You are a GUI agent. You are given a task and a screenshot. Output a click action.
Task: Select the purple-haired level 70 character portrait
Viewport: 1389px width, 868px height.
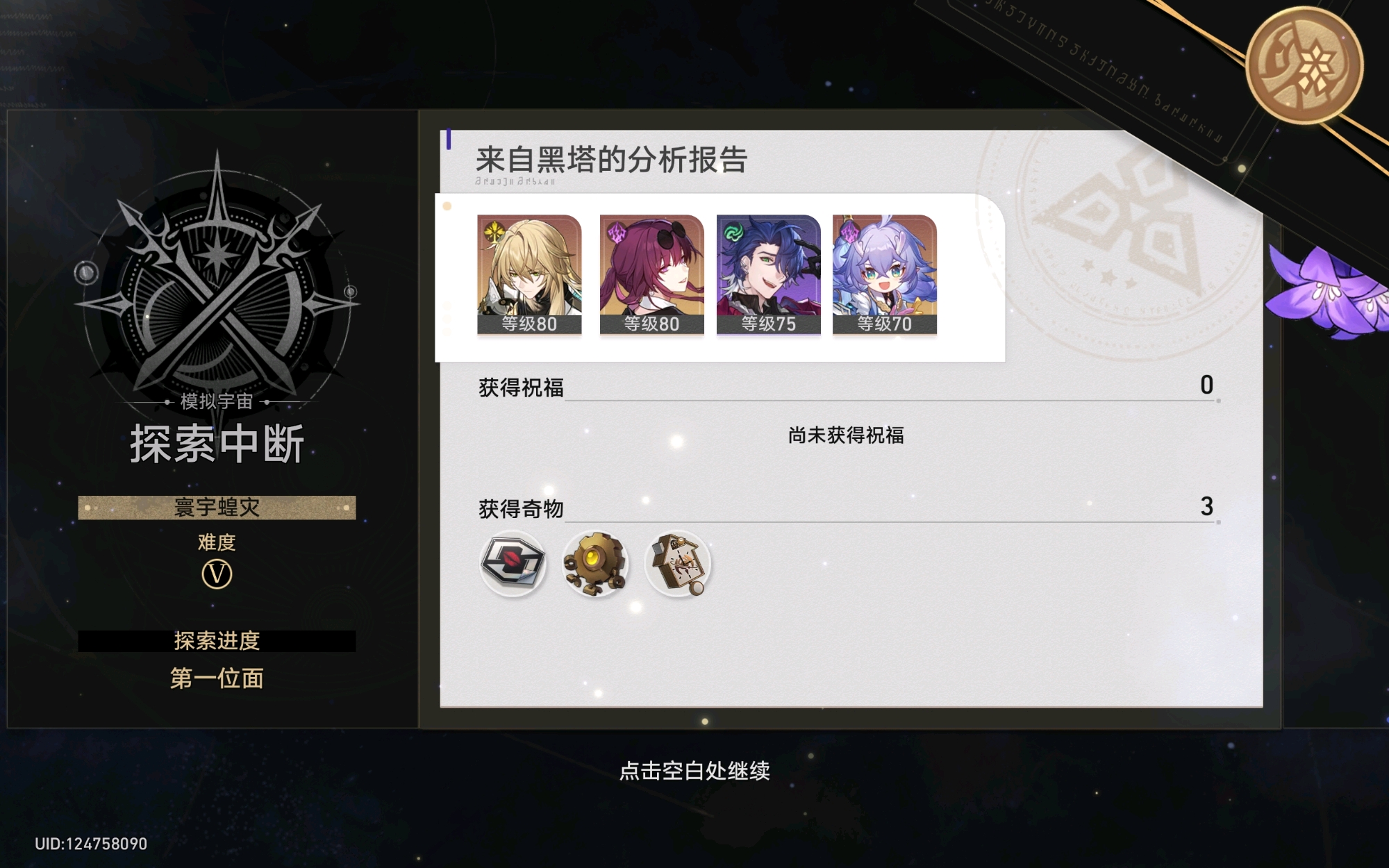tap(885, 275)
